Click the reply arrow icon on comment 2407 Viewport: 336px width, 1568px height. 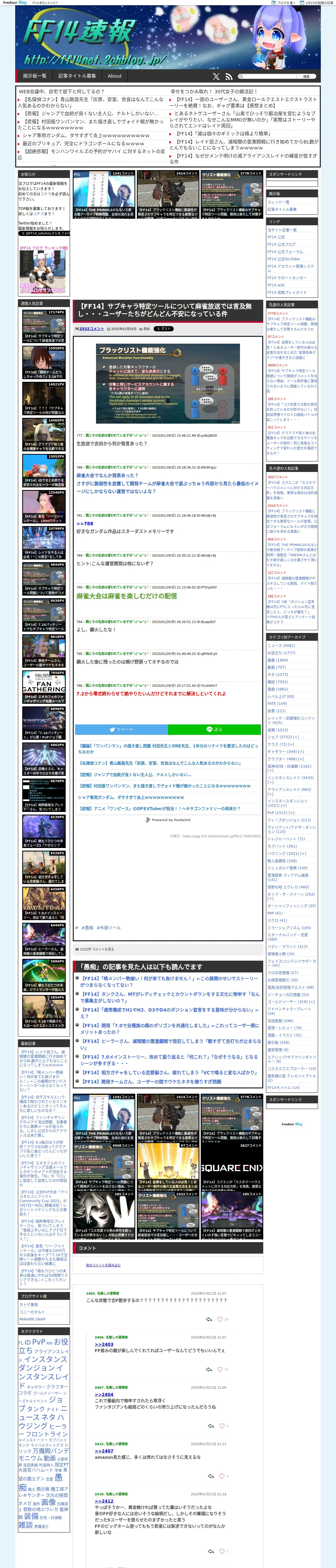[x=211, y=1426]
